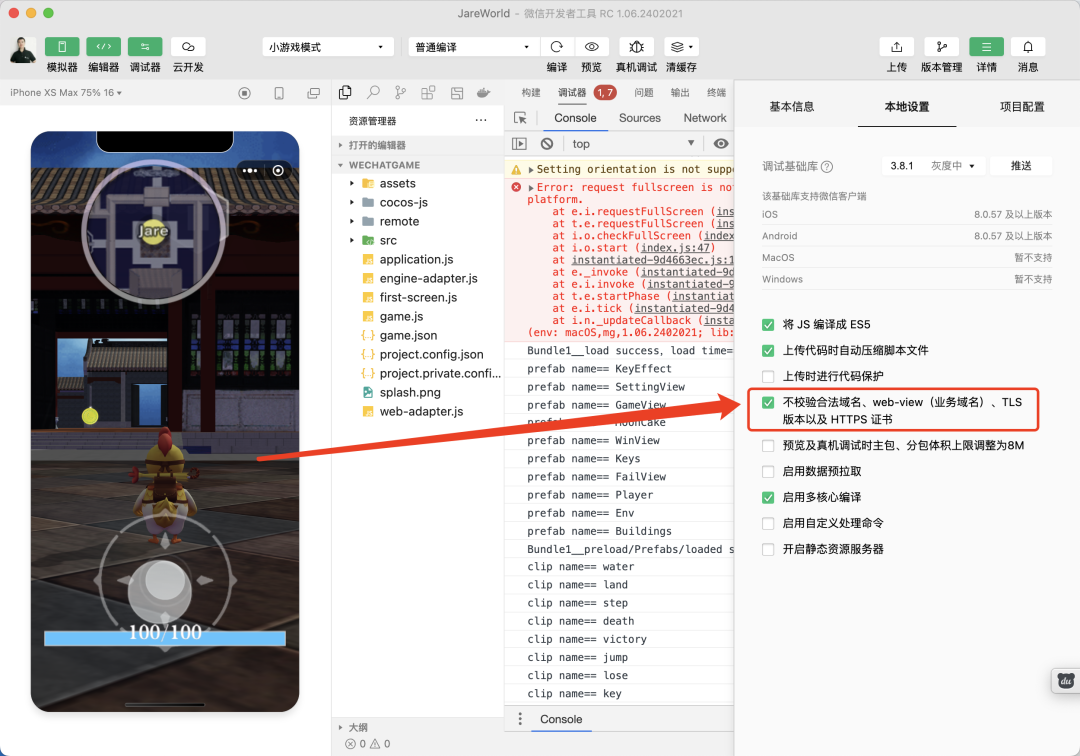
Task: Uncheck 上传代码时自动压缩脚本文件
Action: click(768, 350)
